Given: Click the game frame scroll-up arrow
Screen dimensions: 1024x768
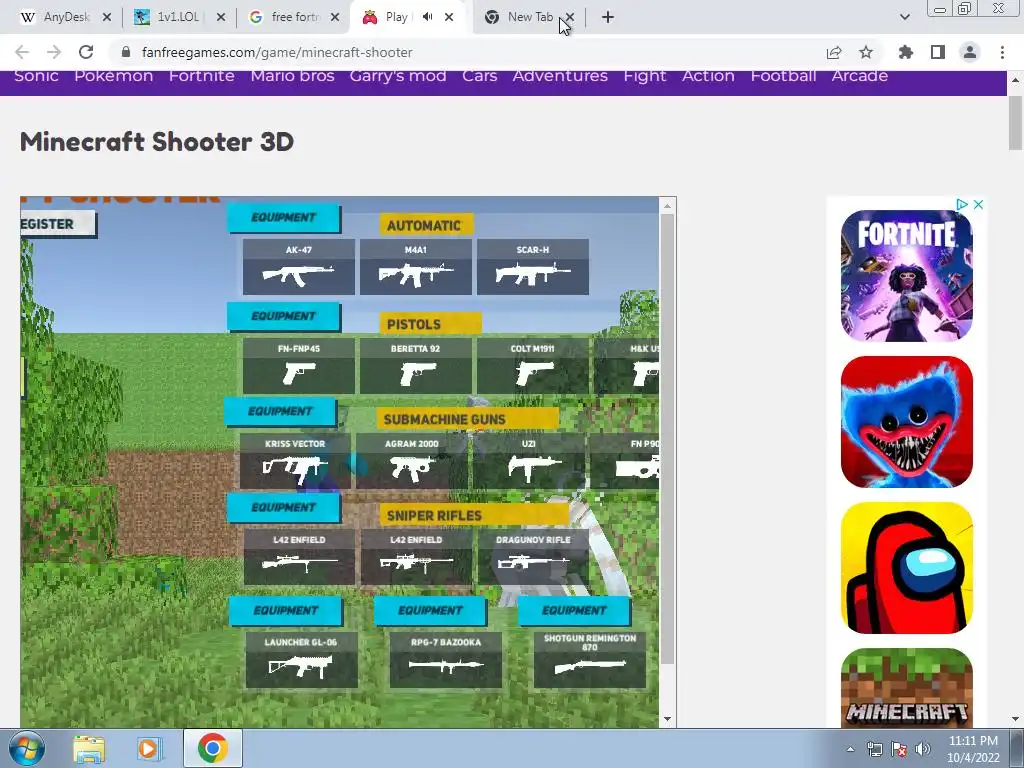Looking at the screenshot, I should coord(667,206).
